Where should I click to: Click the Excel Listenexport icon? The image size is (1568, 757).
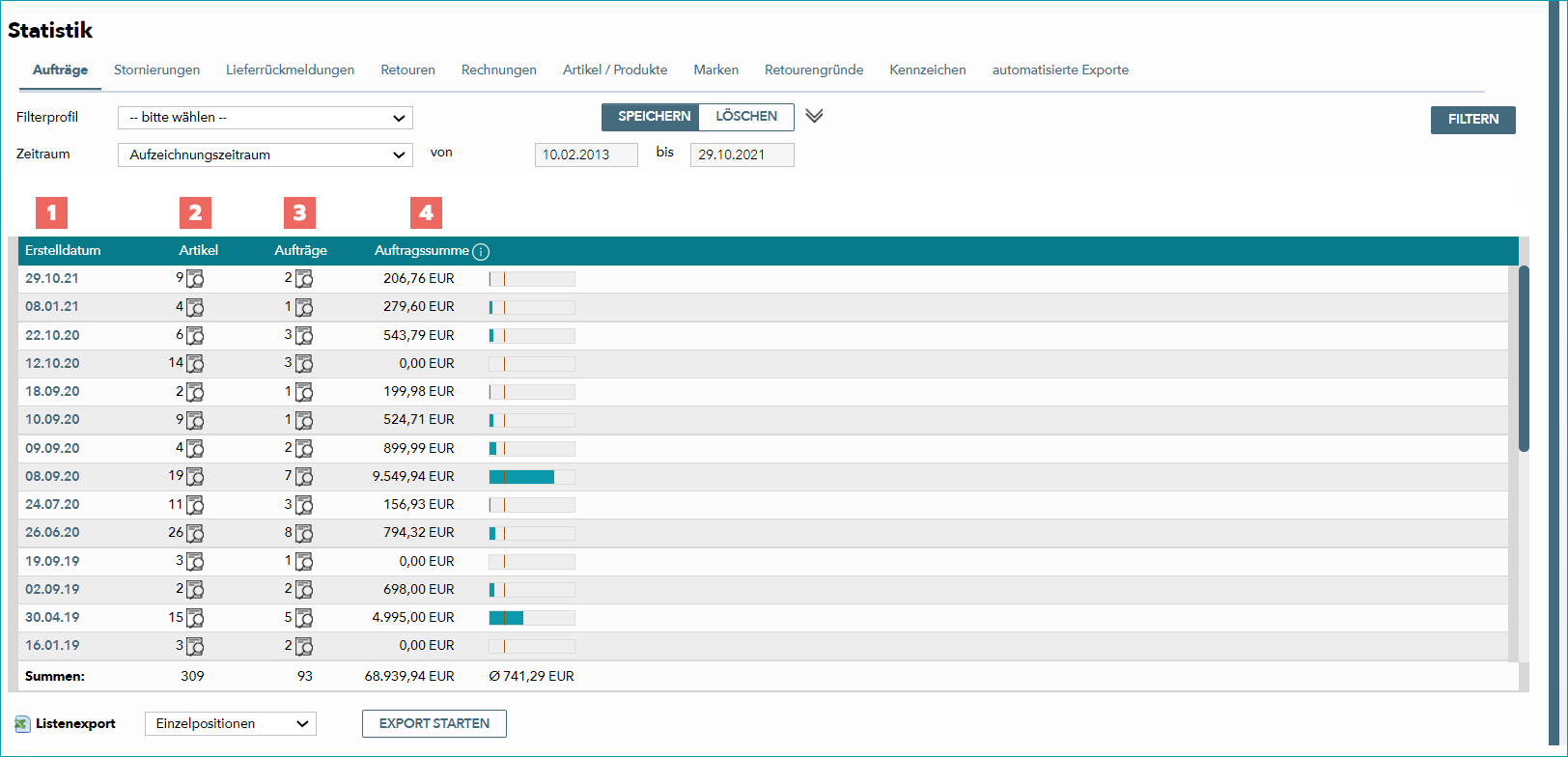point(22,724)
